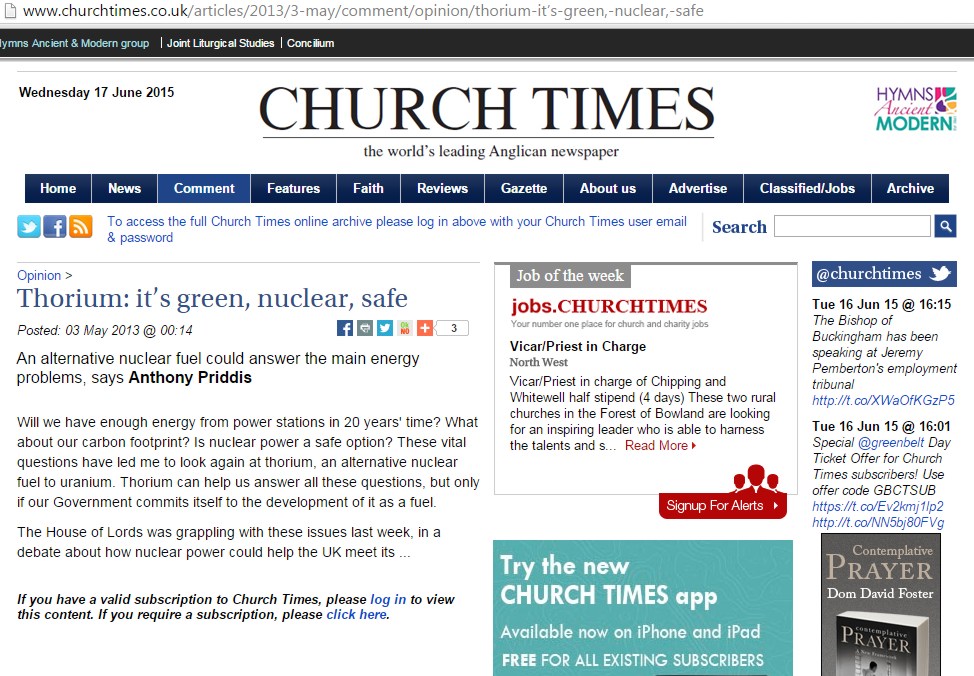Click the 'OK NO' share icon
Image resolution: width=974 pixels, height=676 pixels.
(x=404, y=328)
